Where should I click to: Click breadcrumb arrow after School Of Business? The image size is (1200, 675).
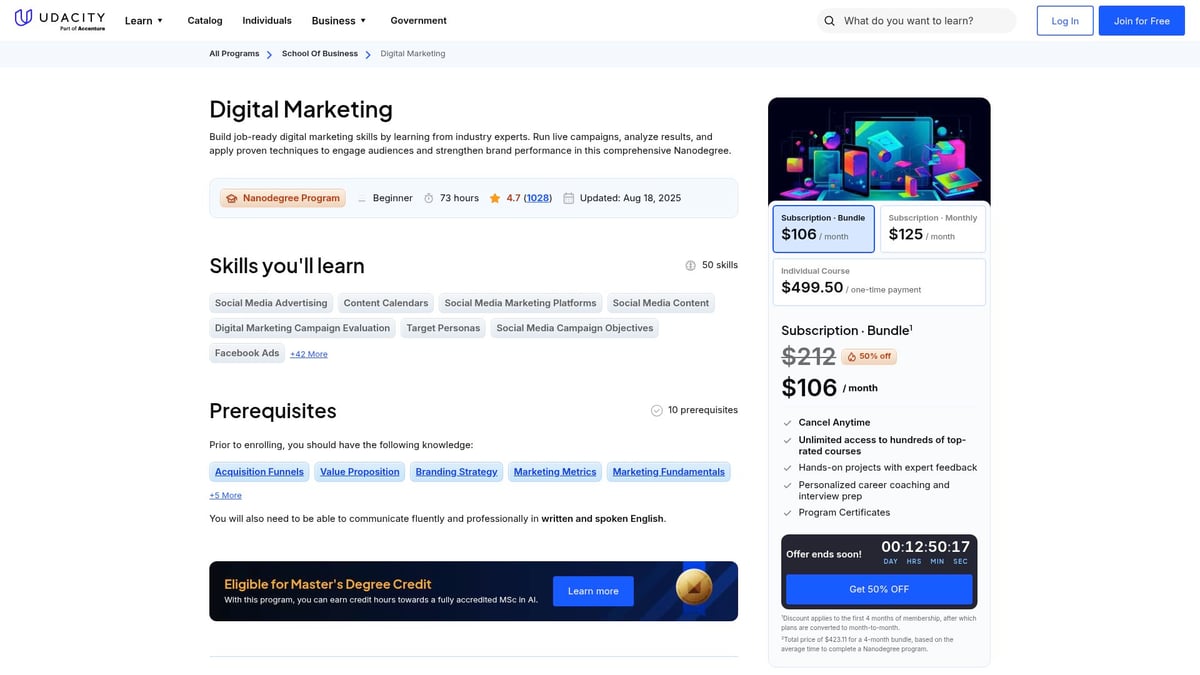pyautogui.click(x=368, y=54)
